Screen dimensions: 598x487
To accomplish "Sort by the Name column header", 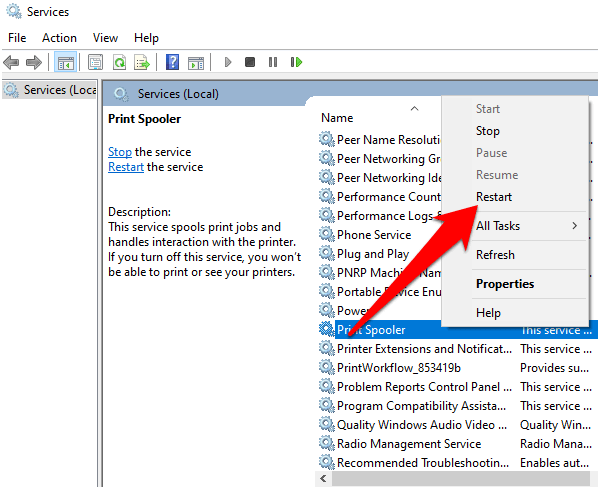I will pyautogui.click(x=337, y=118).
